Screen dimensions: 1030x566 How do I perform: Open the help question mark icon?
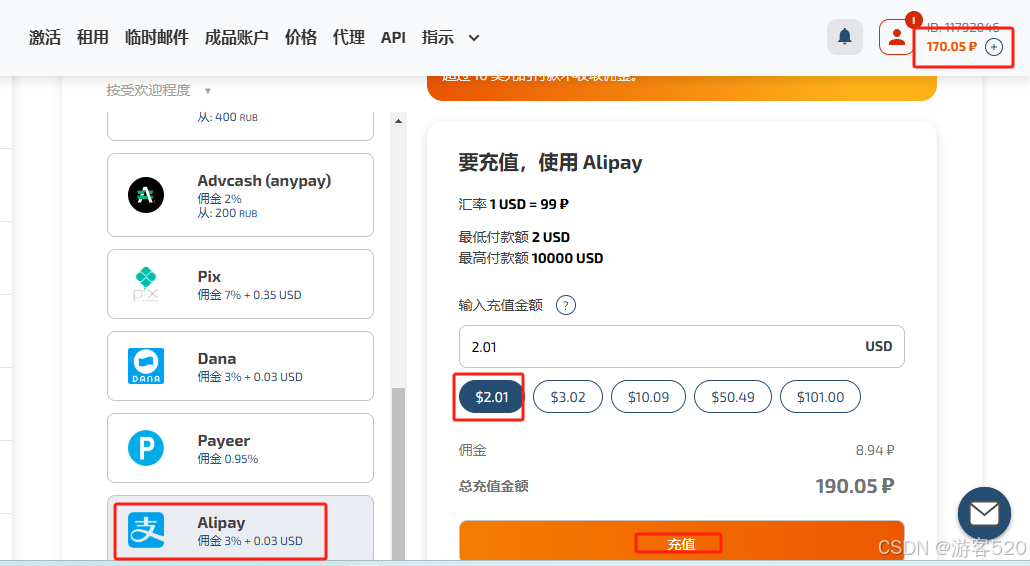pos(566,305)
